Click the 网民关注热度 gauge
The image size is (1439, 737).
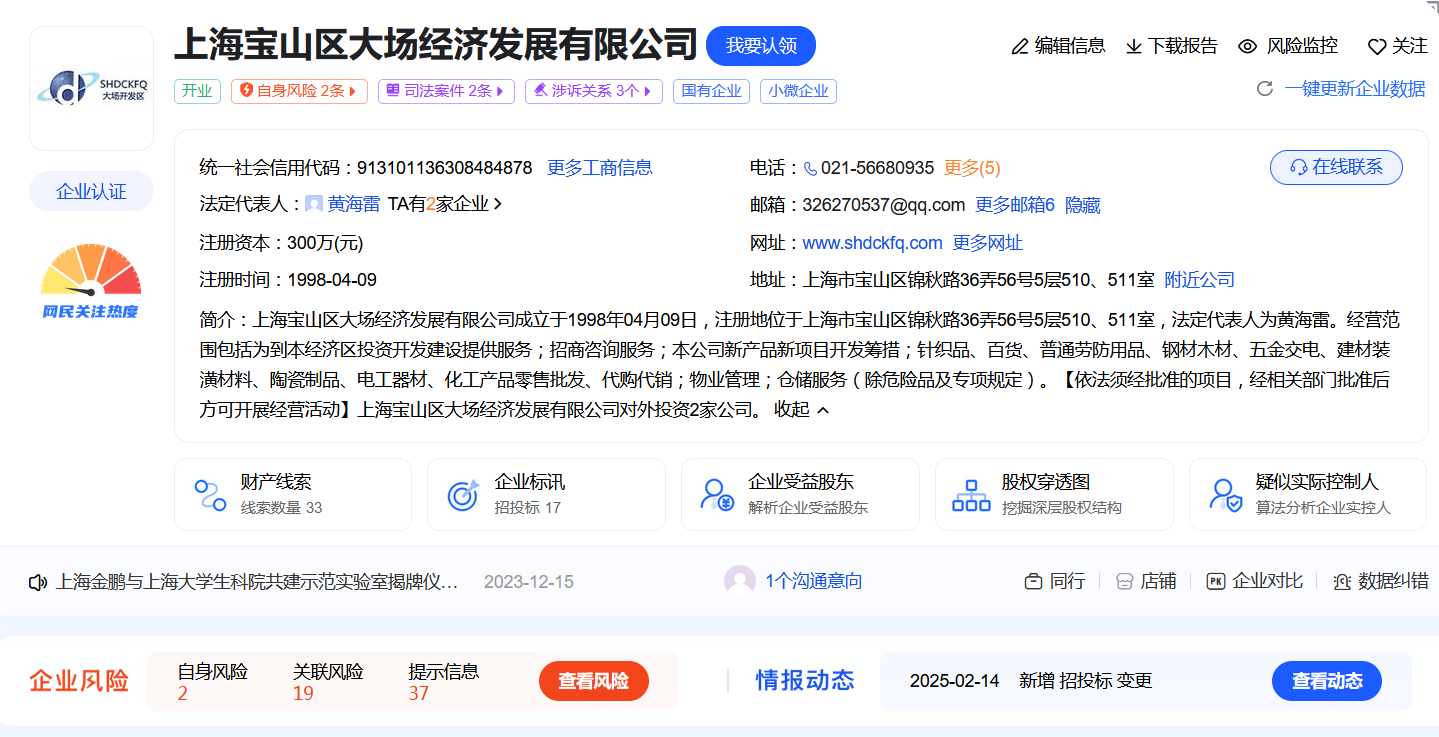[91, 283]
